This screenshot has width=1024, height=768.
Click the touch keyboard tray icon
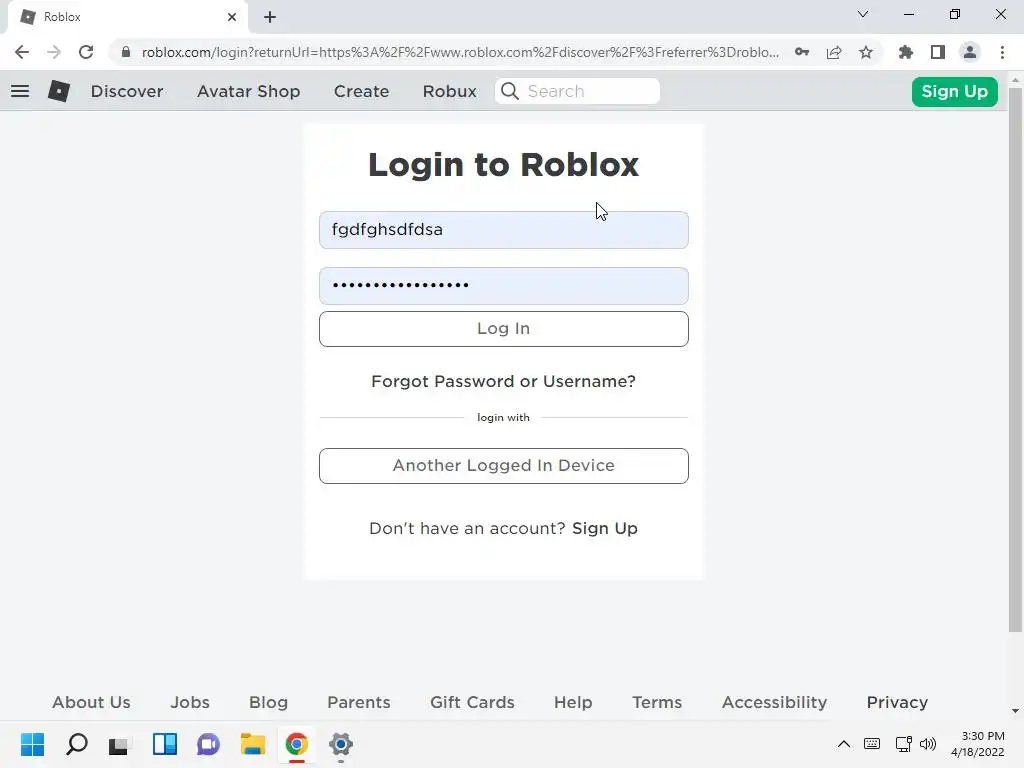(872, 744)
